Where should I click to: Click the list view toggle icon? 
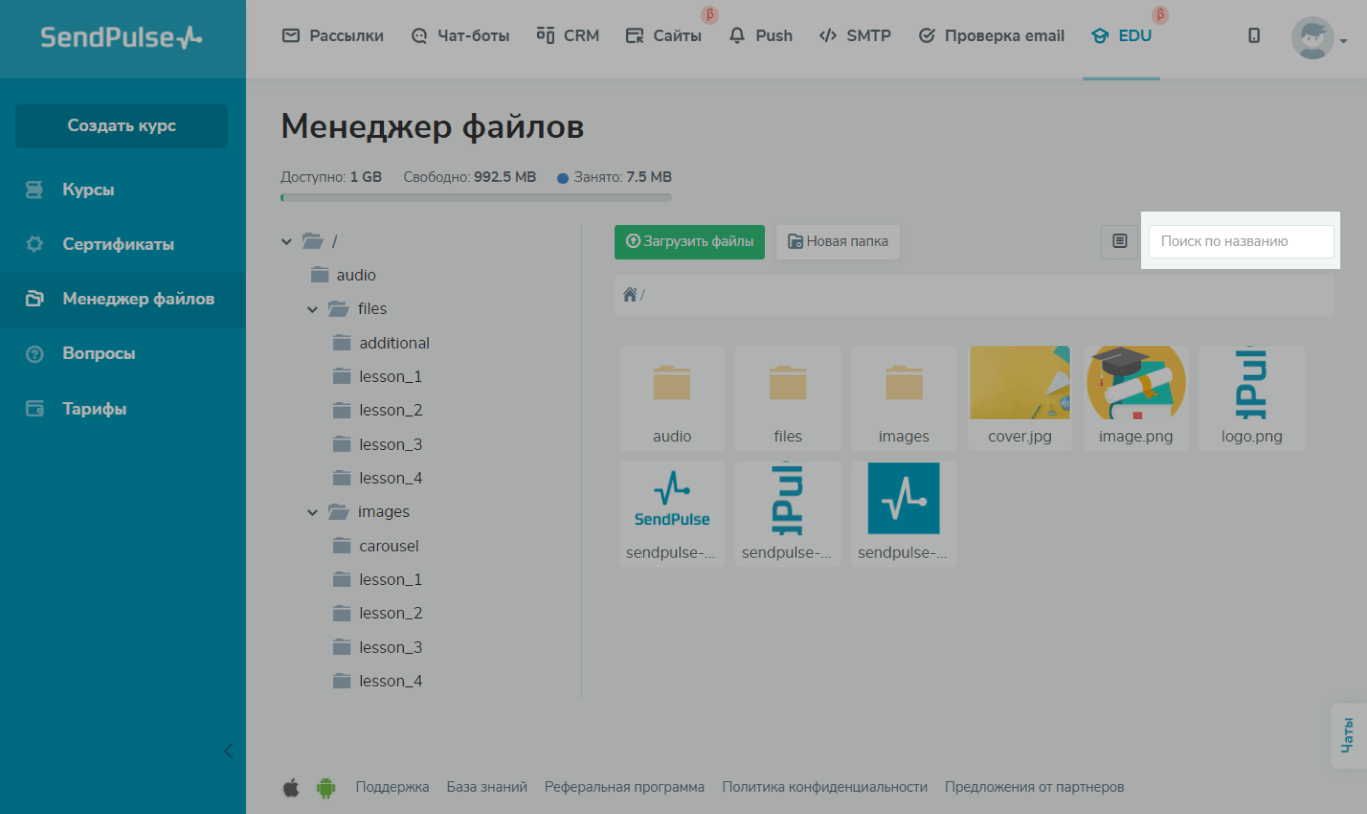1119,241
